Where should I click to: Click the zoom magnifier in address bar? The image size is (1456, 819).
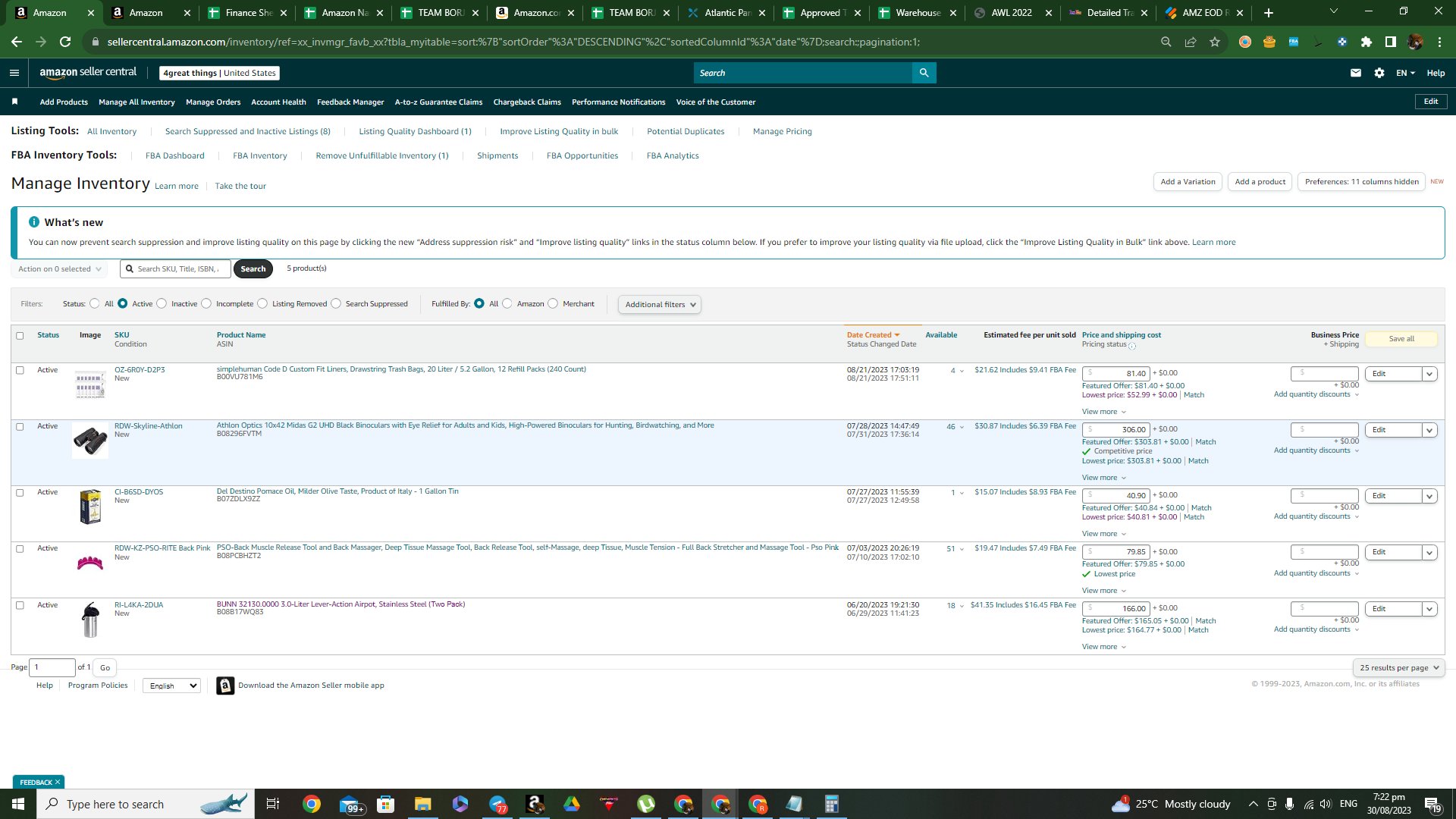pos(1166,42)
